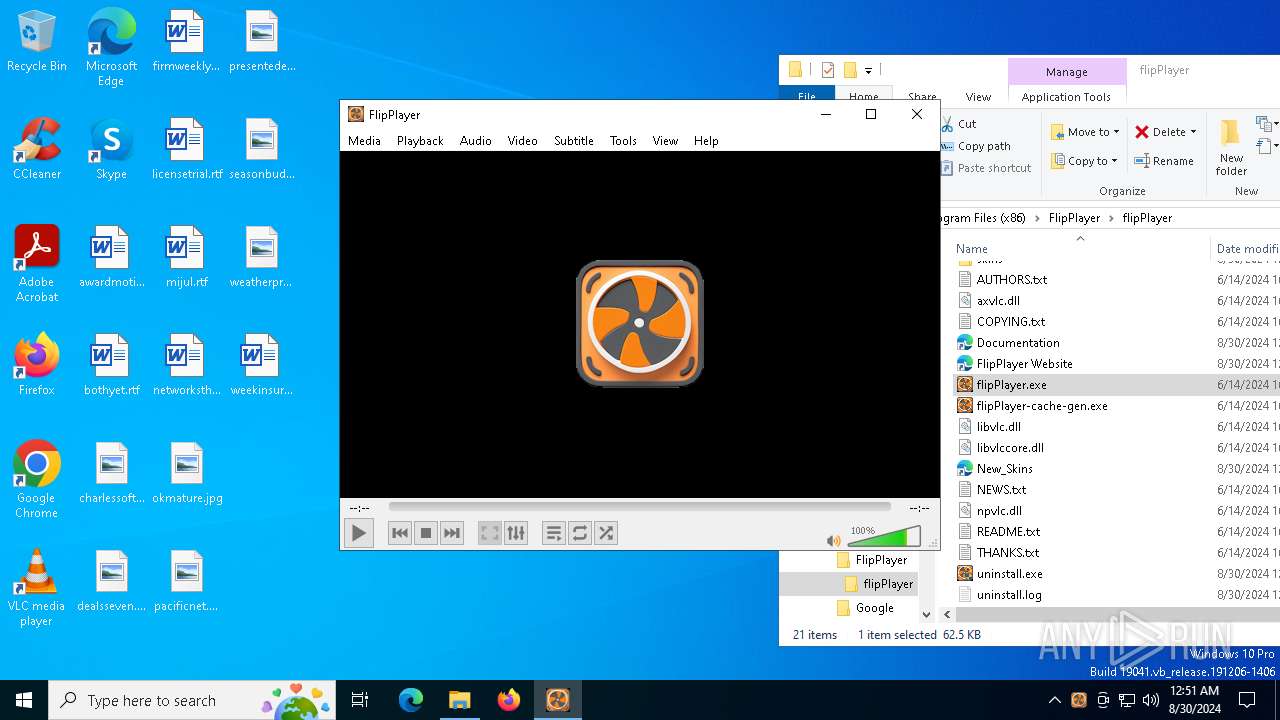Open the Video menu
This screenshot has height=720, width=1280.
click(x=522, y=141)
